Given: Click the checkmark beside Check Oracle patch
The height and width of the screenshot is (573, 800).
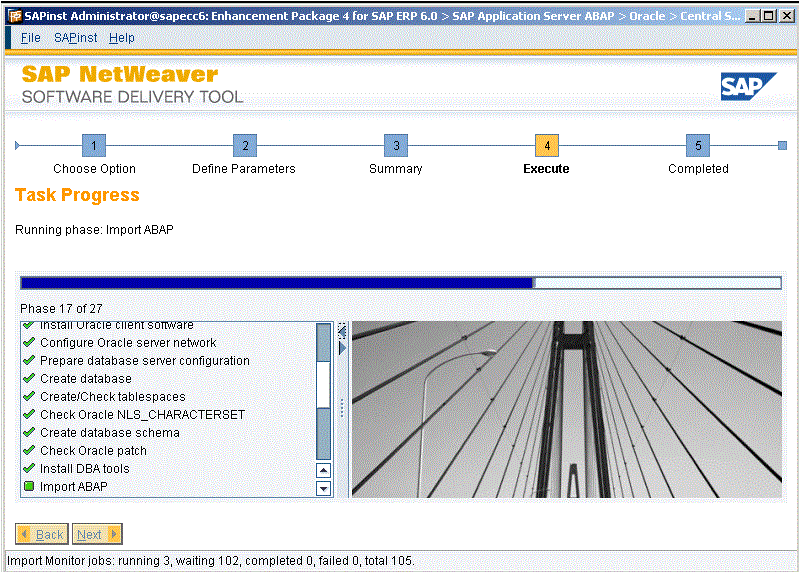Looking at the screenshot, I should pos(29,451).
